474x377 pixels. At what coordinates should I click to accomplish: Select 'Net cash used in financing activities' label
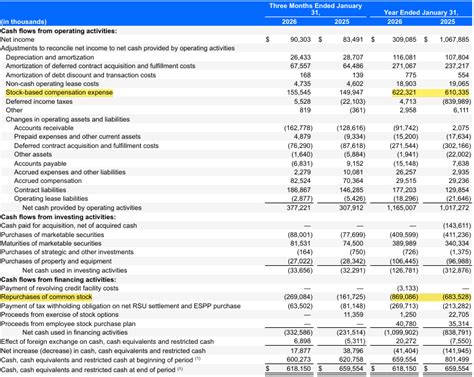pyautogui.click(x=75, y=332)
